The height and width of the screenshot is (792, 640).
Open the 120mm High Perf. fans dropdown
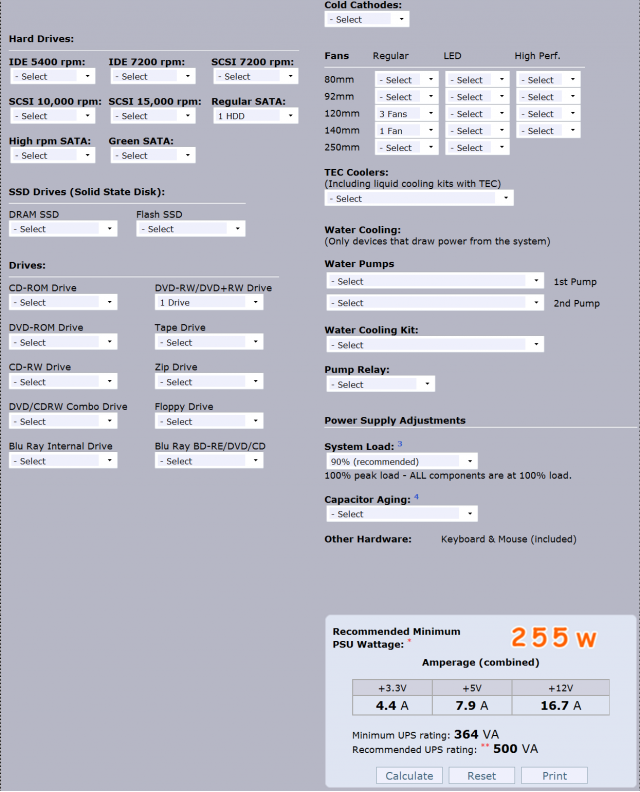[x=549, y=114]
